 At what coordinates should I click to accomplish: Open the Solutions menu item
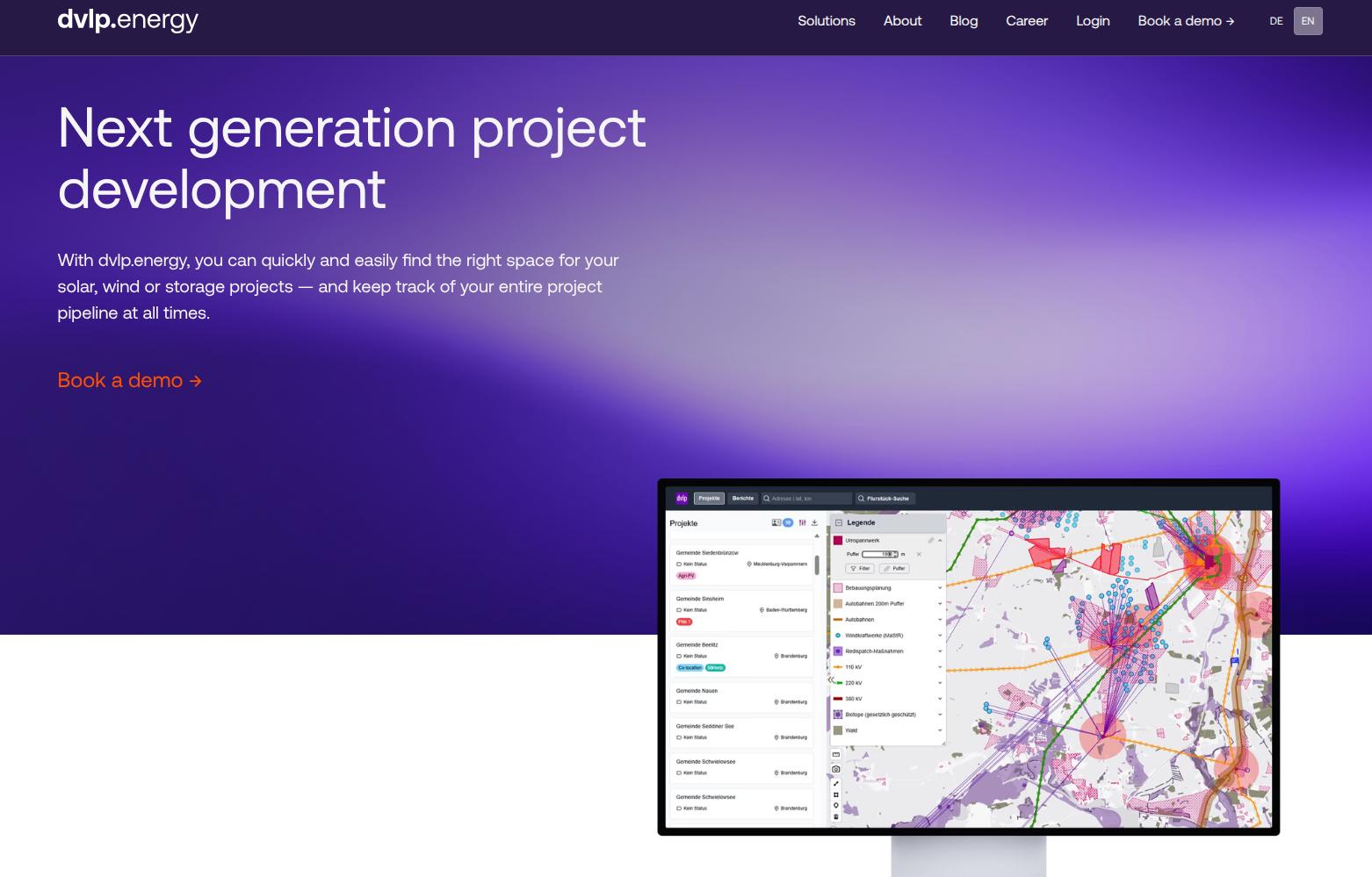(x=826, y=21)
